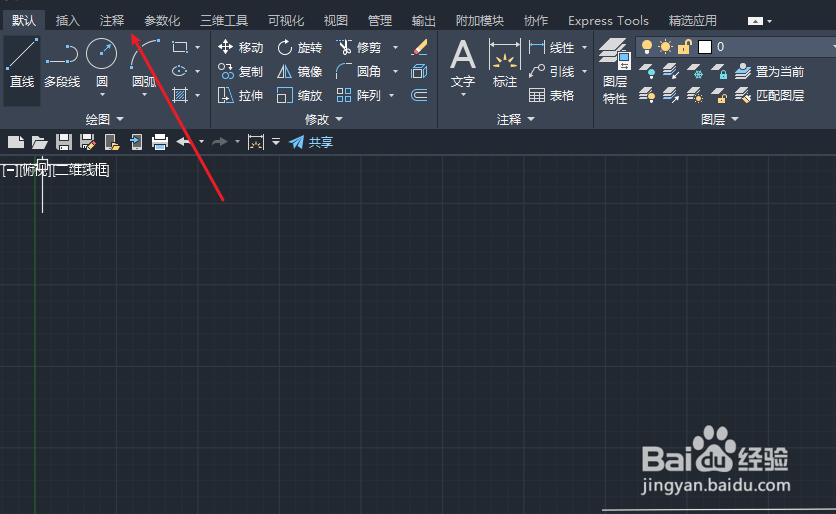Switch to the 注释 (Annotate) ribbon tab
Image resolution: width=836 pixels, height=514 pixels.
pyautogui.click(x=112, y=21)
